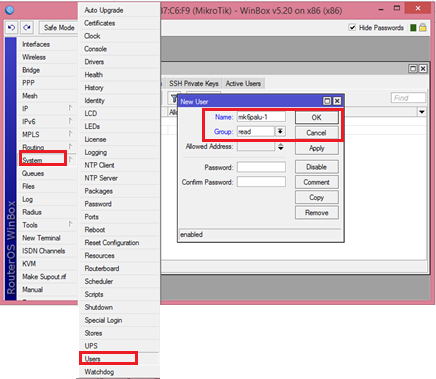This screenshot has height=379, width=436.
Task: Click the Find search box
Action: point(408,98)
